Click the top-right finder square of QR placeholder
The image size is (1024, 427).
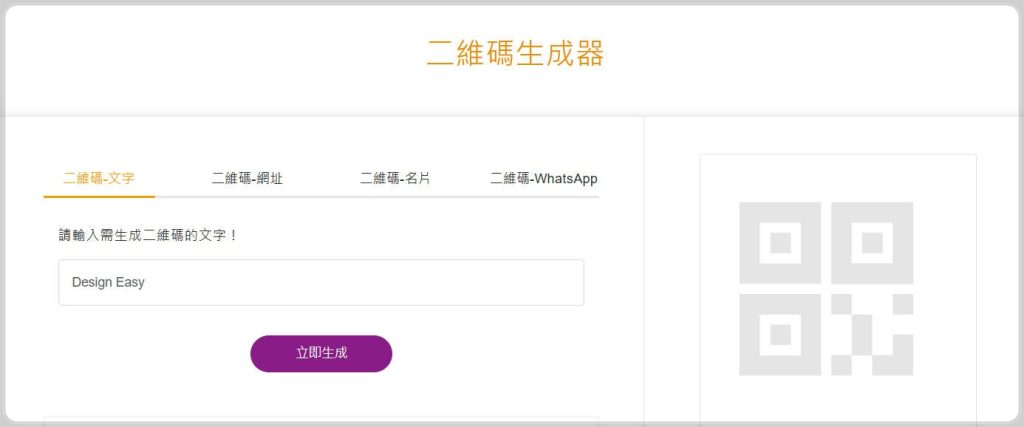(872, 243)
